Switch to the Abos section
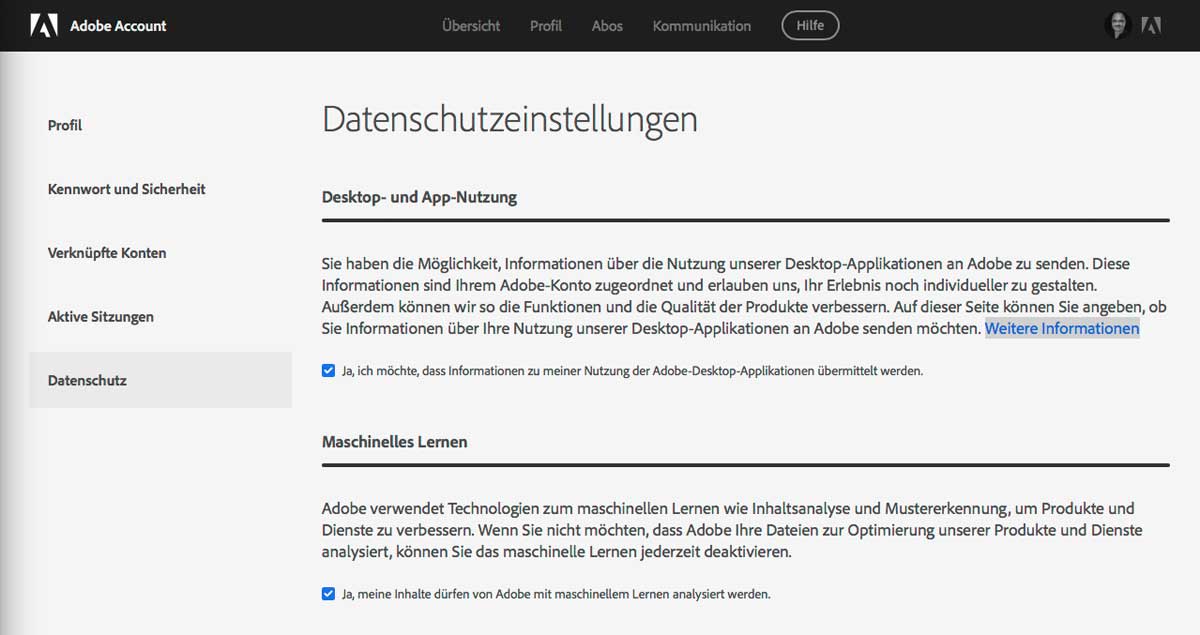The image size is (1200, 635). click(x=607, y=26)
